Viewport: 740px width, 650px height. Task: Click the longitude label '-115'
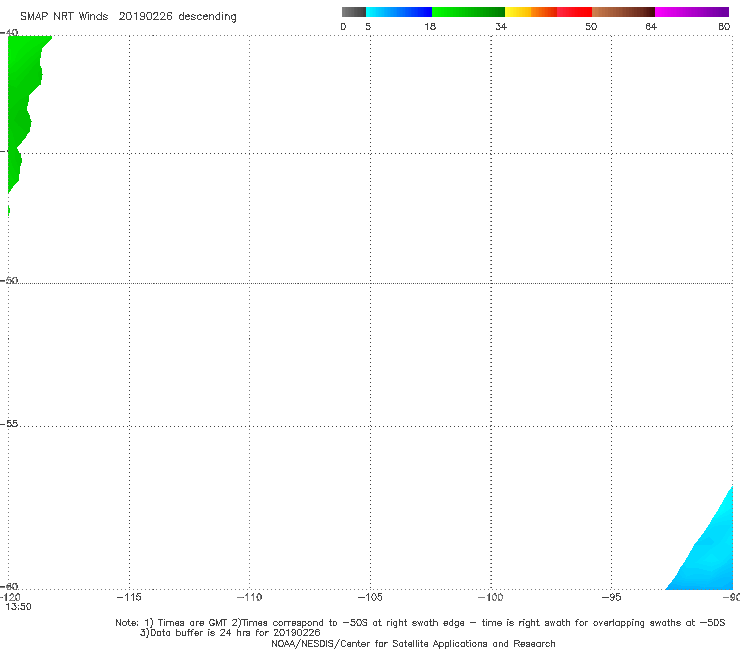coord(129,597)
